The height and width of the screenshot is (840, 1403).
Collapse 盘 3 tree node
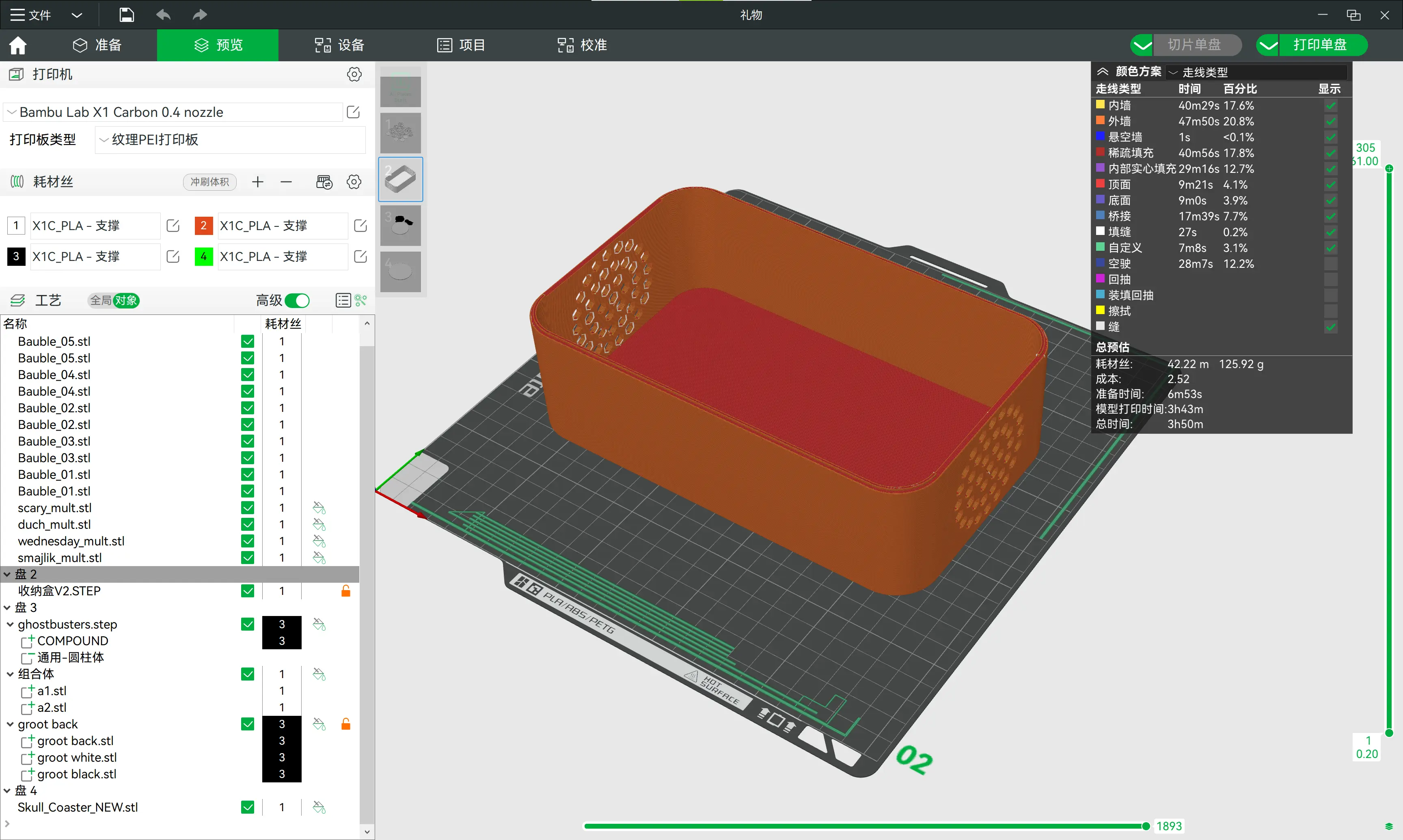(7, 608)
